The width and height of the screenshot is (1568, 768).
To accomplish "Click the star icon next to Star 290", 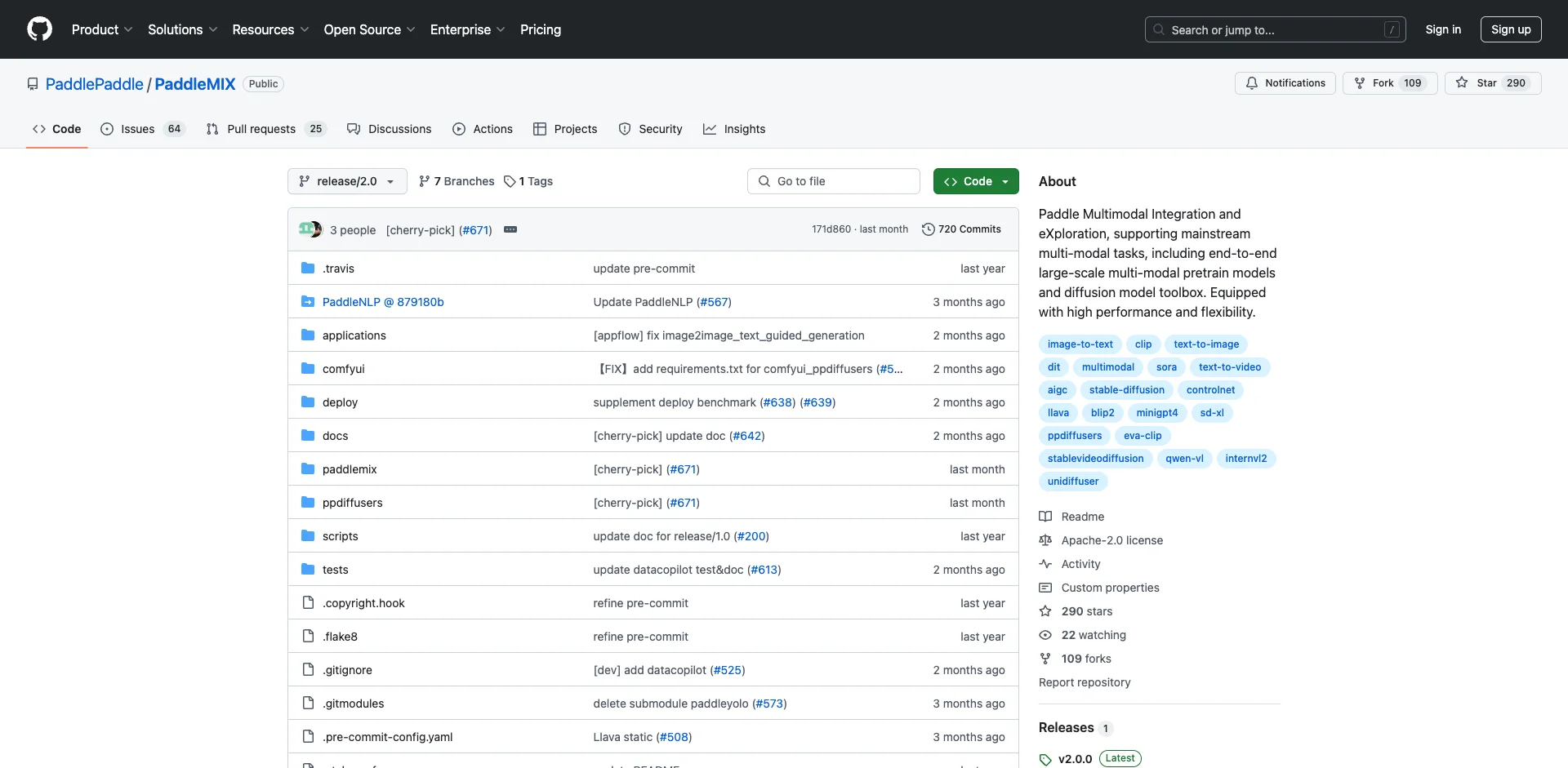I will click(x=1462, y=83).
